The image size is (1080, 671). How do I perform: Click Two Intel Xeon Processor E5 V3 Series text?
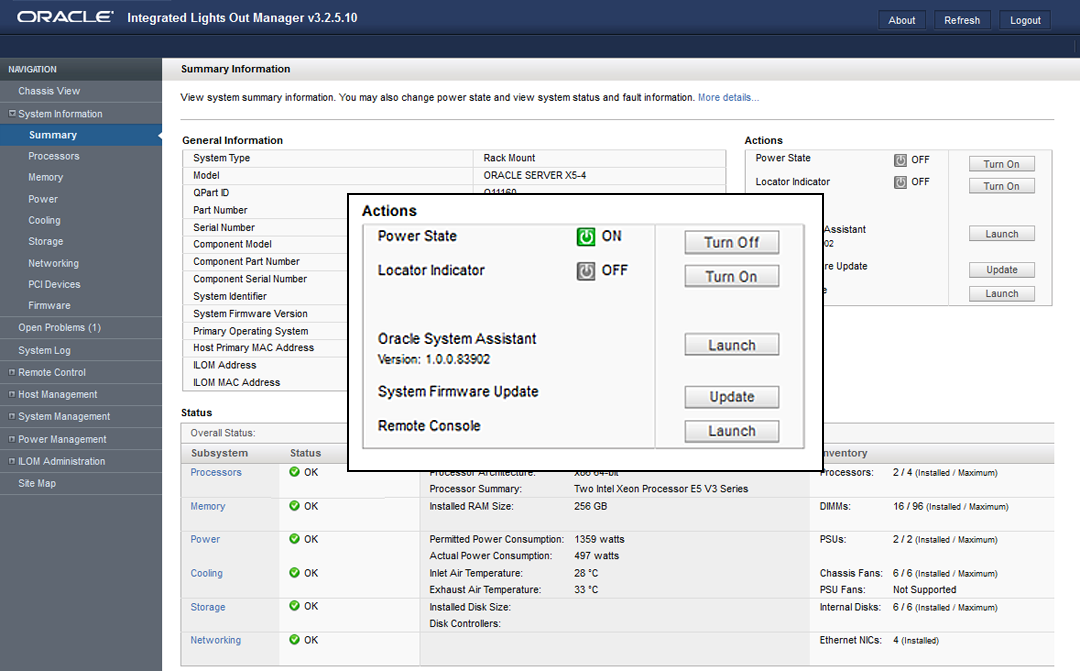click(661, 488)
